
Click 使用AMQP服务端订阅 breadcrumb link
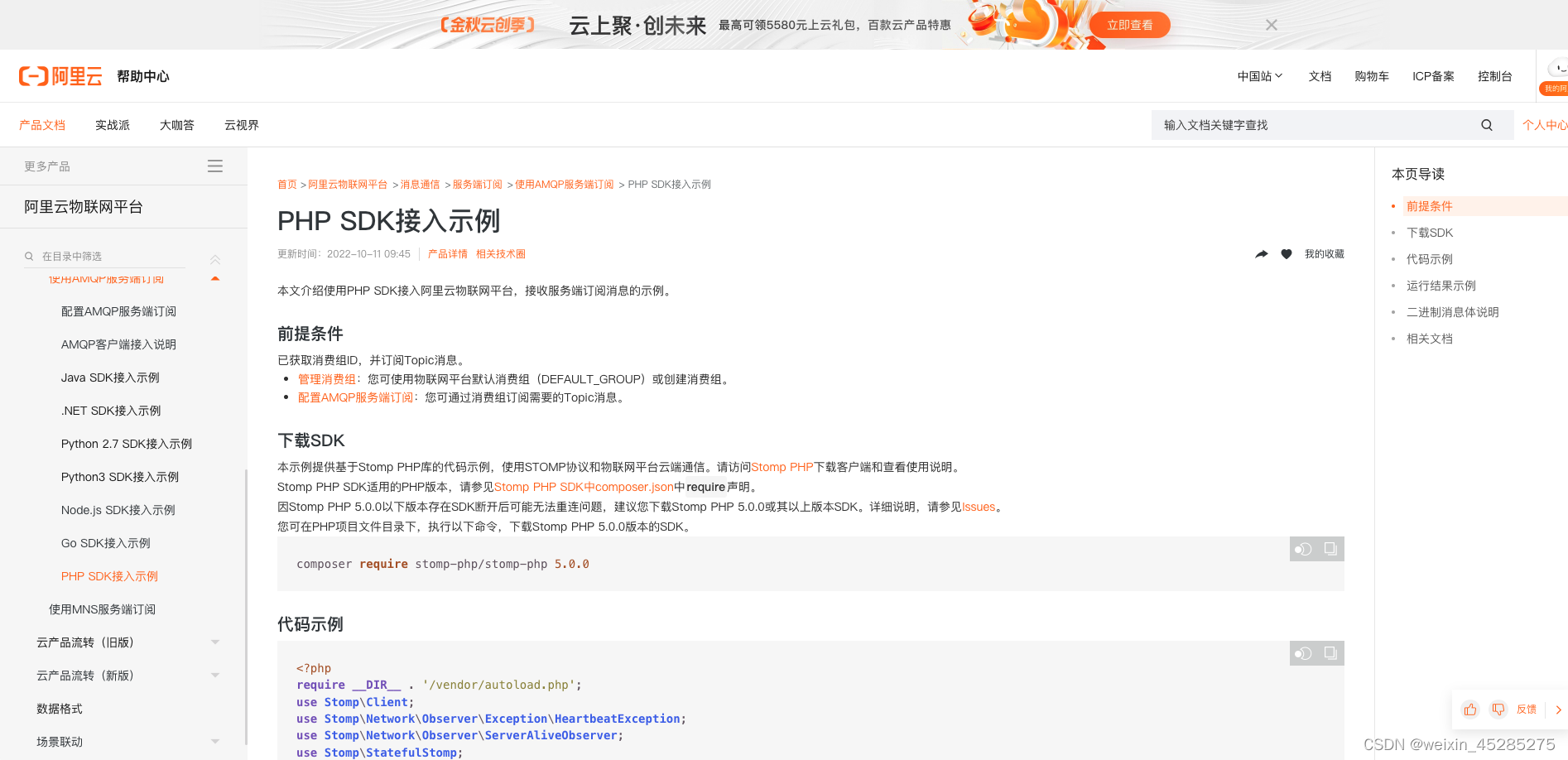coord(565,185)
